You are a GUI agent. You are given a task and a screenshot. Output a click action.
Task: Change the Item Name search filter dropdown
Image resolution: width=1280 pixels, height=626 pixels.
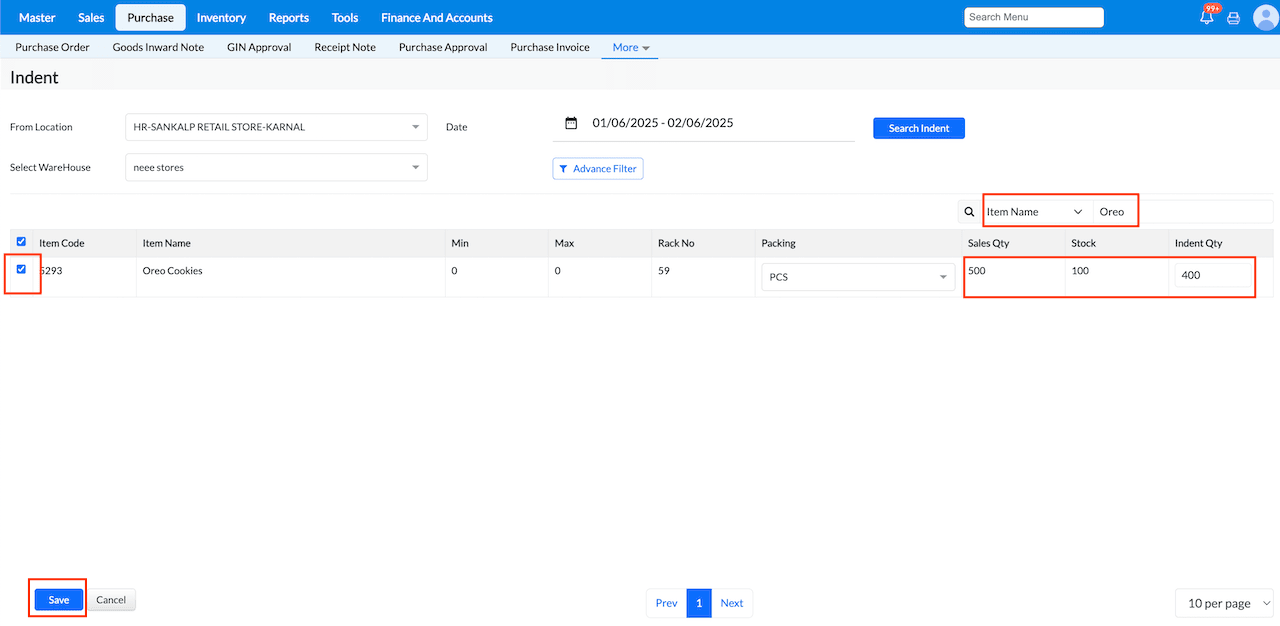coord(1034,212)
